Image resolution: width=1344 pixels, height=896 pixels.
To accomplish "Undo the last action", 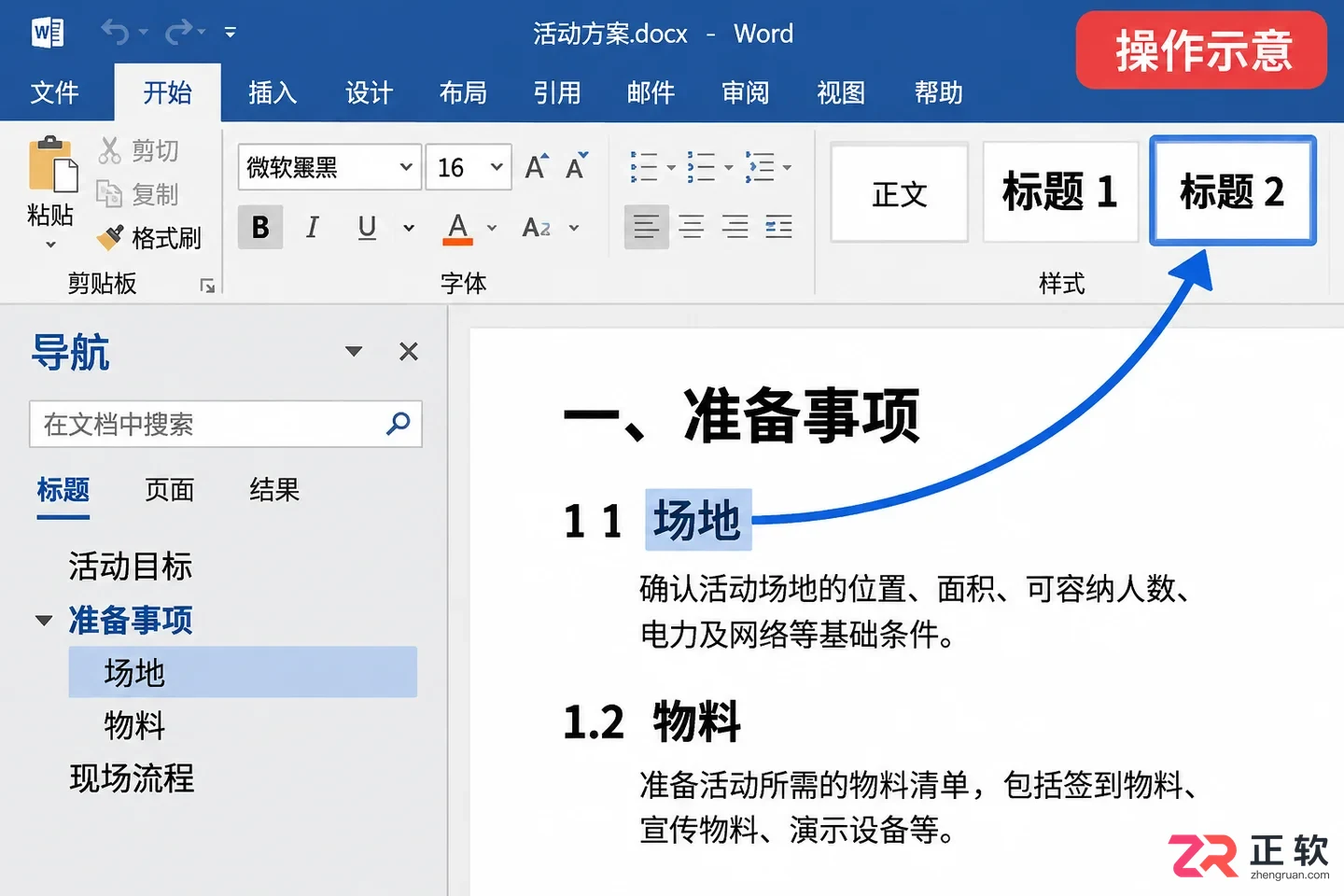I will [115, 33].
